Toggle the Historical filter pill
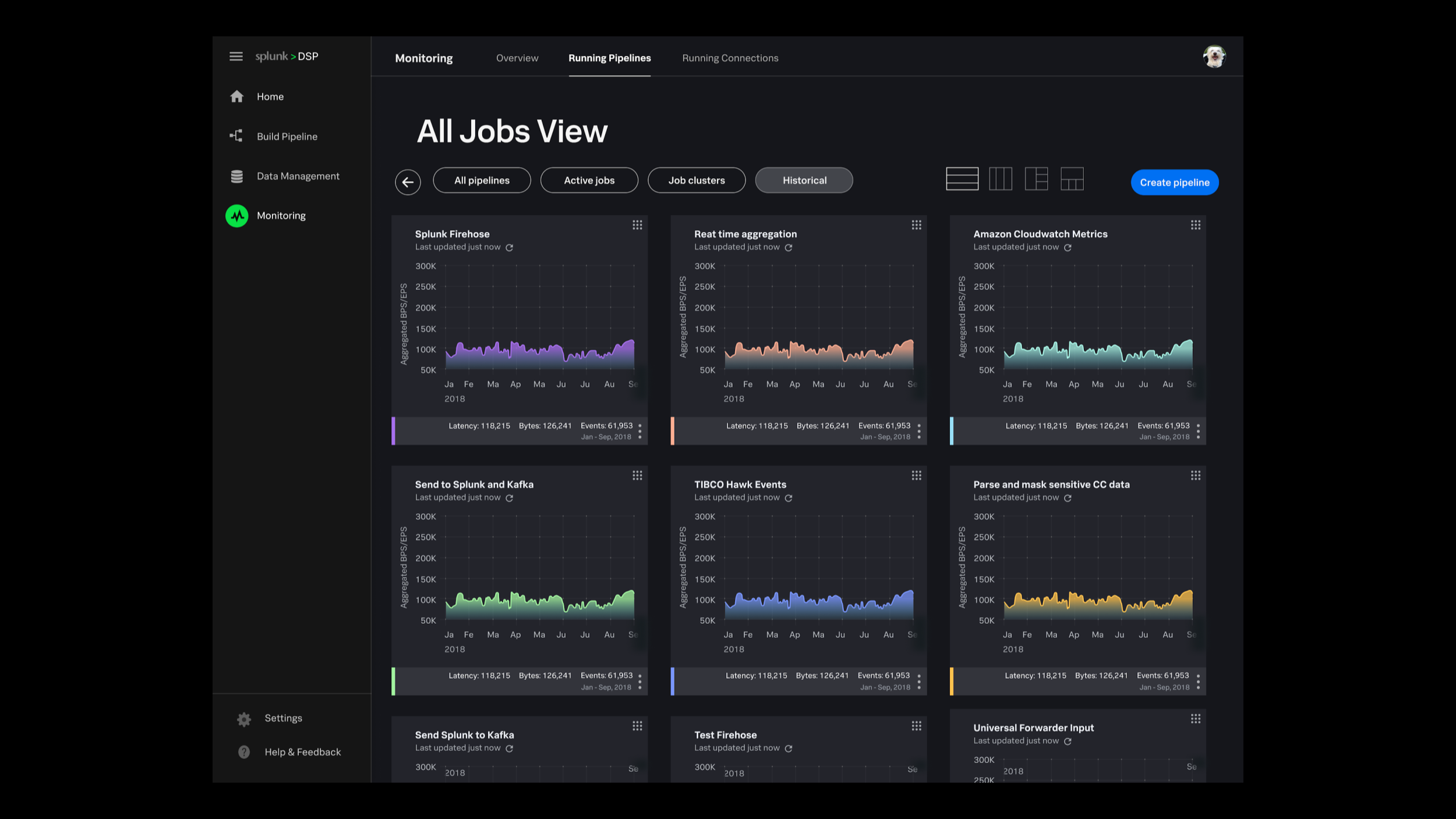Viewport: 1456px width, 819px height. click(804, 181)
